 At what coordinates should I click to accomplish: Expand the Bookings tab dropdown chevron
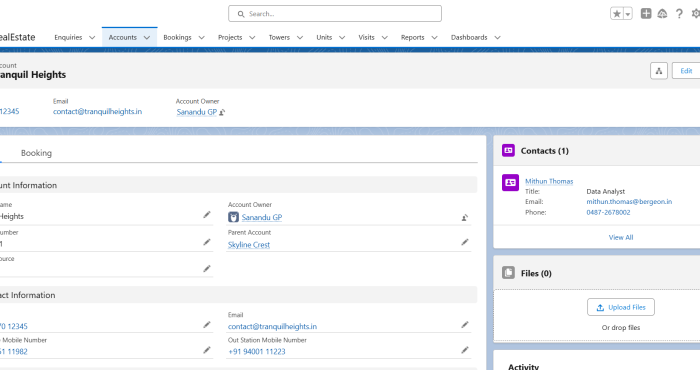[201, 37]
